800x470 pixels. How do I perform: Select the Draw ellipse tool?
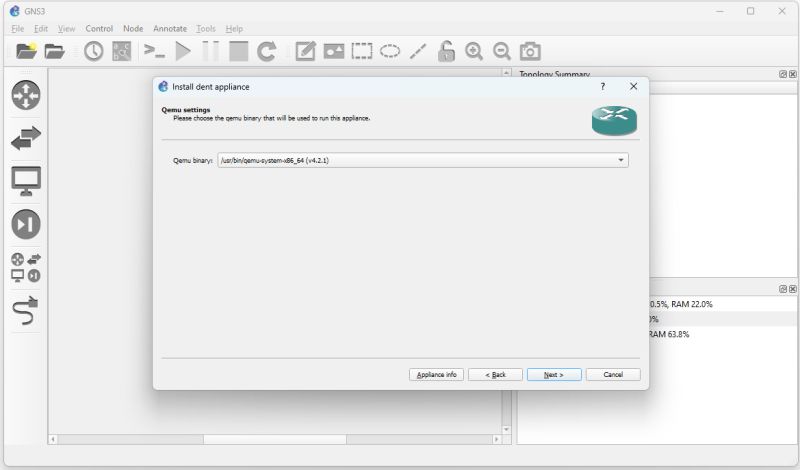click(390, 51)
